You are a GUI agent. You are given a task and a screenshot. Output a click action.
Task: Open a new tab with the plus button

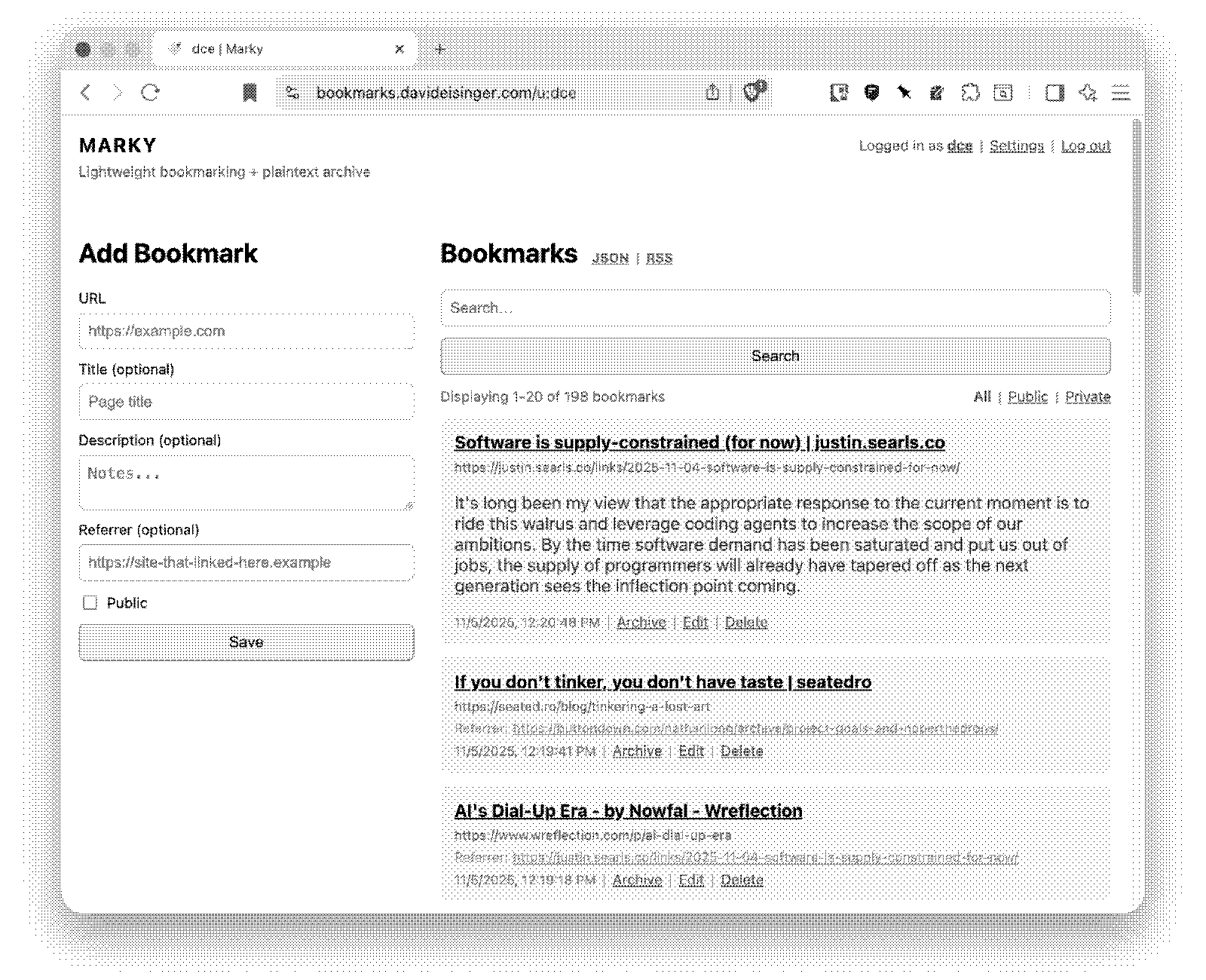(440, 49)
